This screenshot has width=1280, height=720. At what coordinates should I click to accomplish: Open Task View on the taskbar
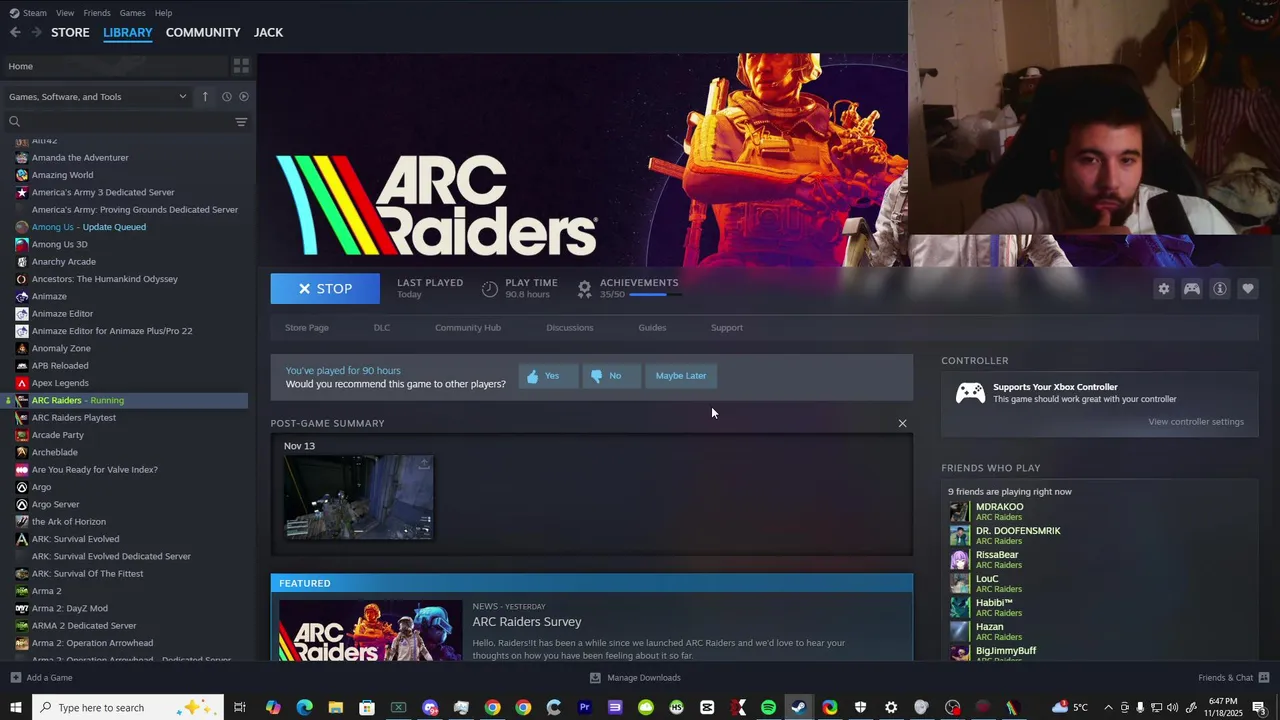[x=239, y=708]
